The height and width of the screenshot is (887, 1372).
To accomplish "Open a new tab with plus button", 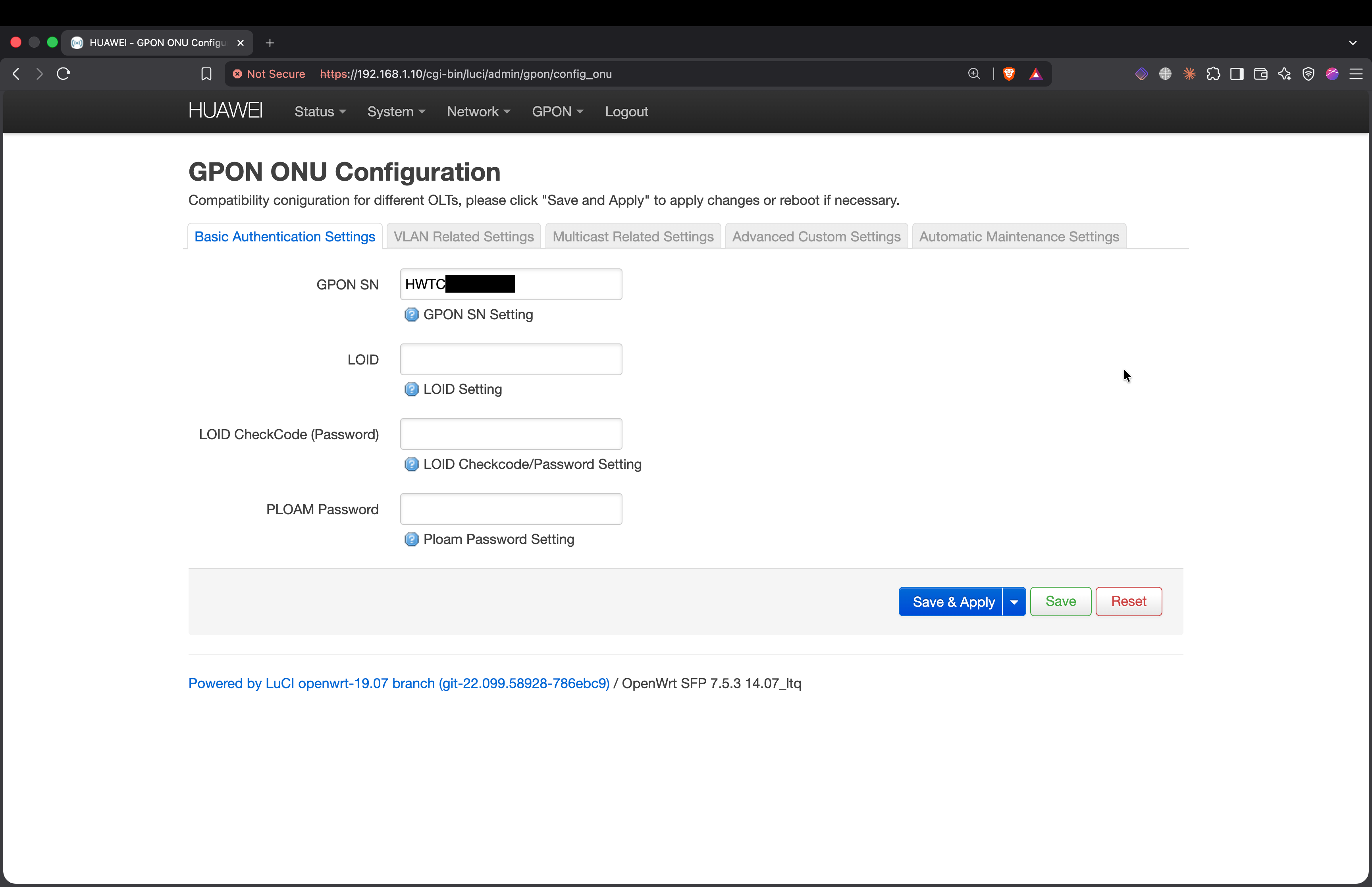I will (270, 42).
